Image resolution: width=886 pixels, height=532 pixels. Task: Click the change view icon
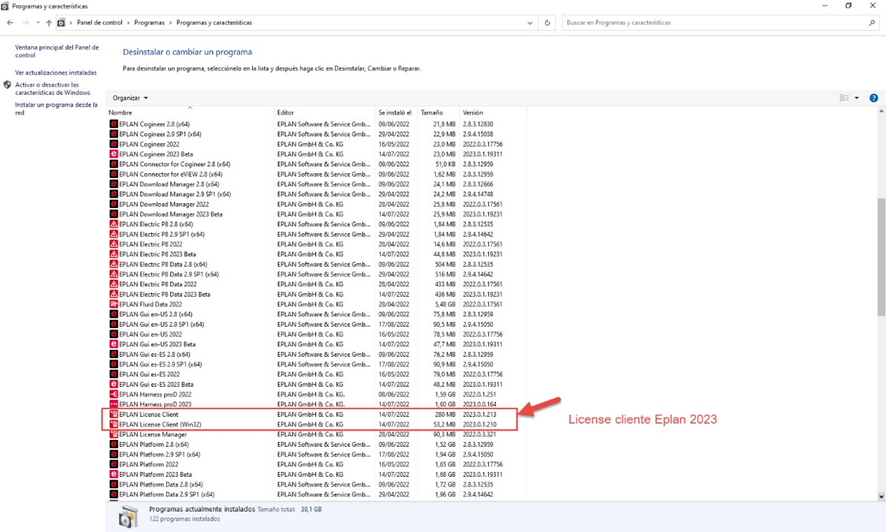pos(844,98)
